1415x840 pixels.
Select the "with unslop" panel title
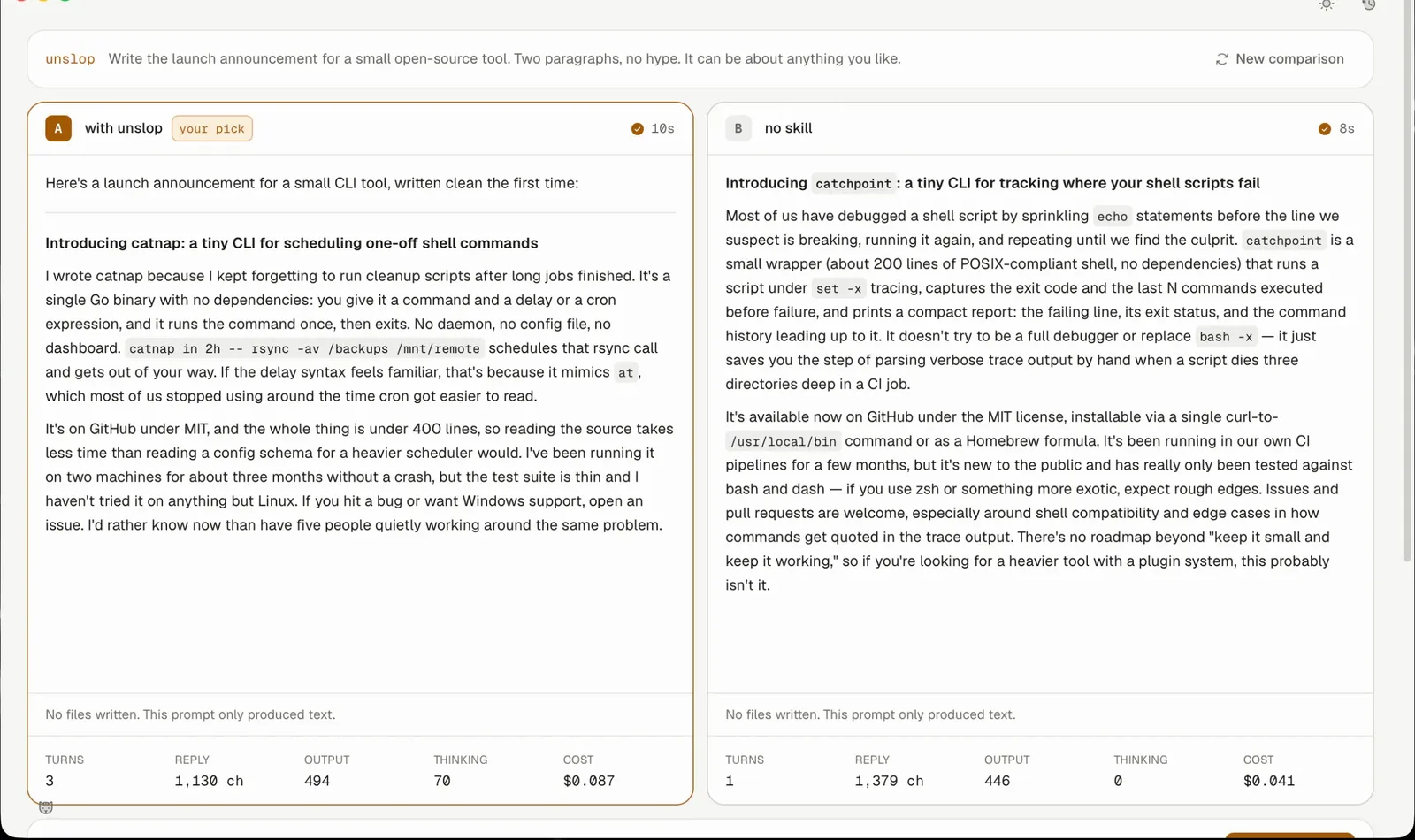pos(124,128)
